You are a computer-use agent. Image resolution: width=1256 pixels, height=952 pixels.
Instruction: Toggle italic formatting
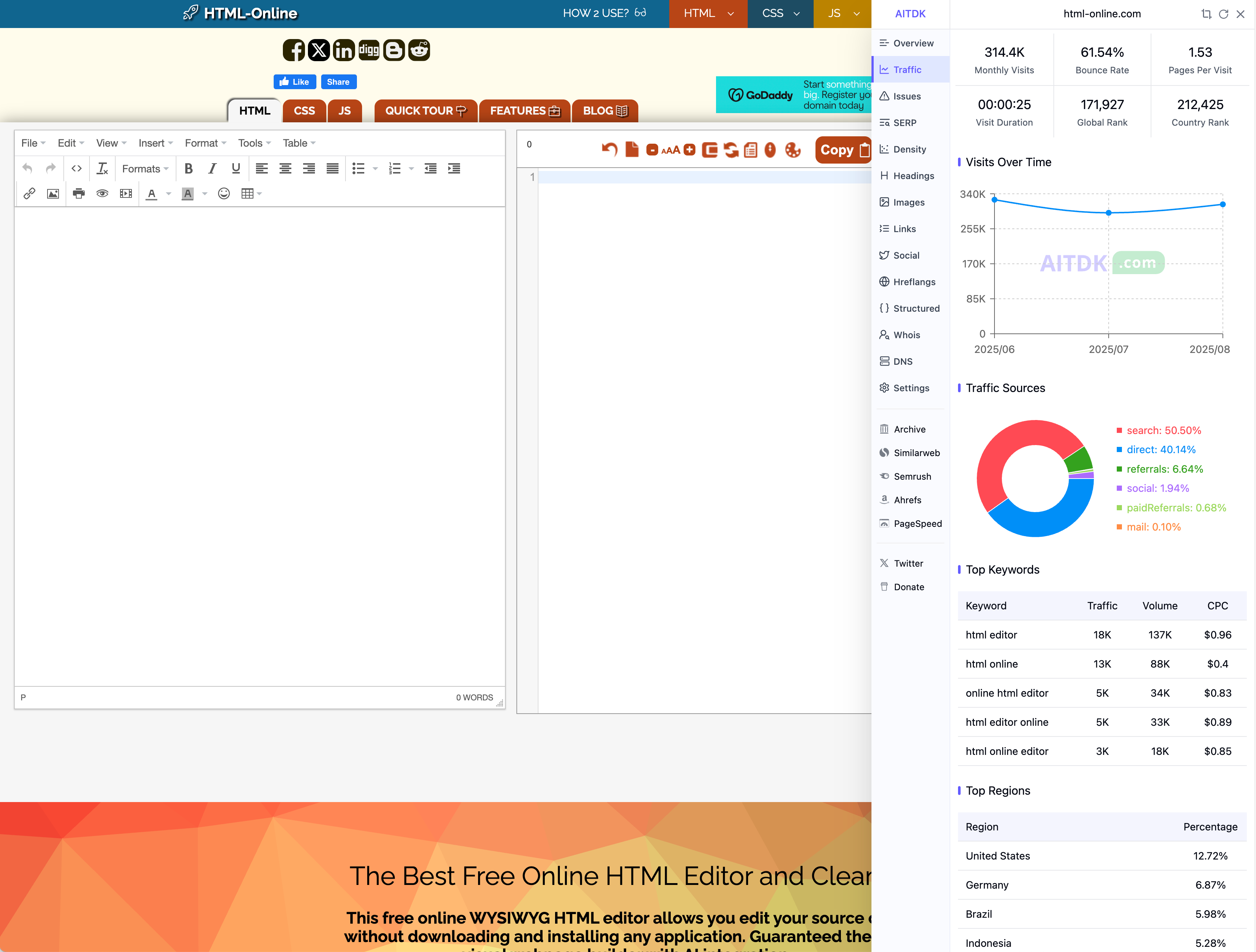tap(213, 169)
